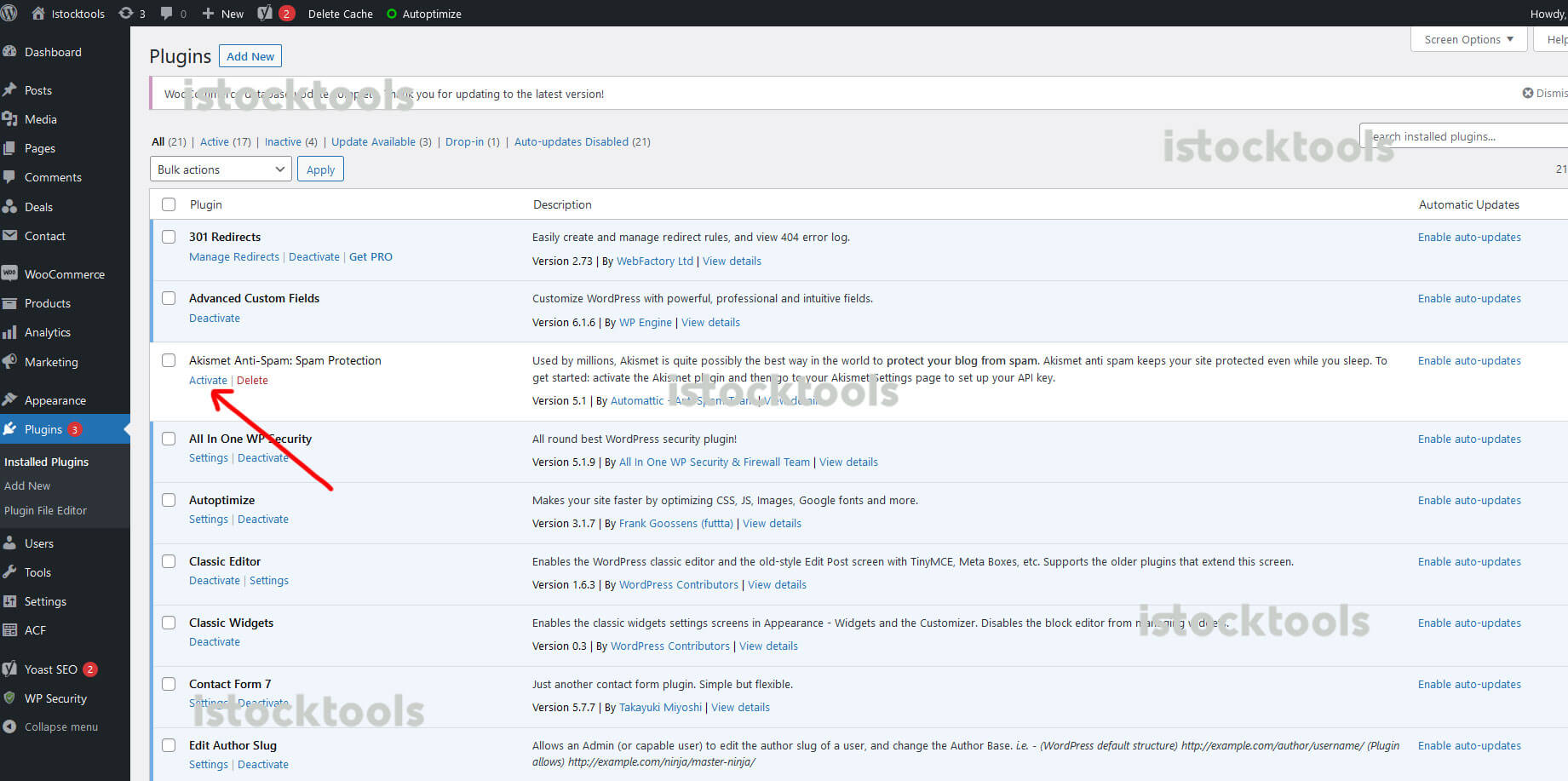Click the ACF icon in the sidebar

(9, 630)
